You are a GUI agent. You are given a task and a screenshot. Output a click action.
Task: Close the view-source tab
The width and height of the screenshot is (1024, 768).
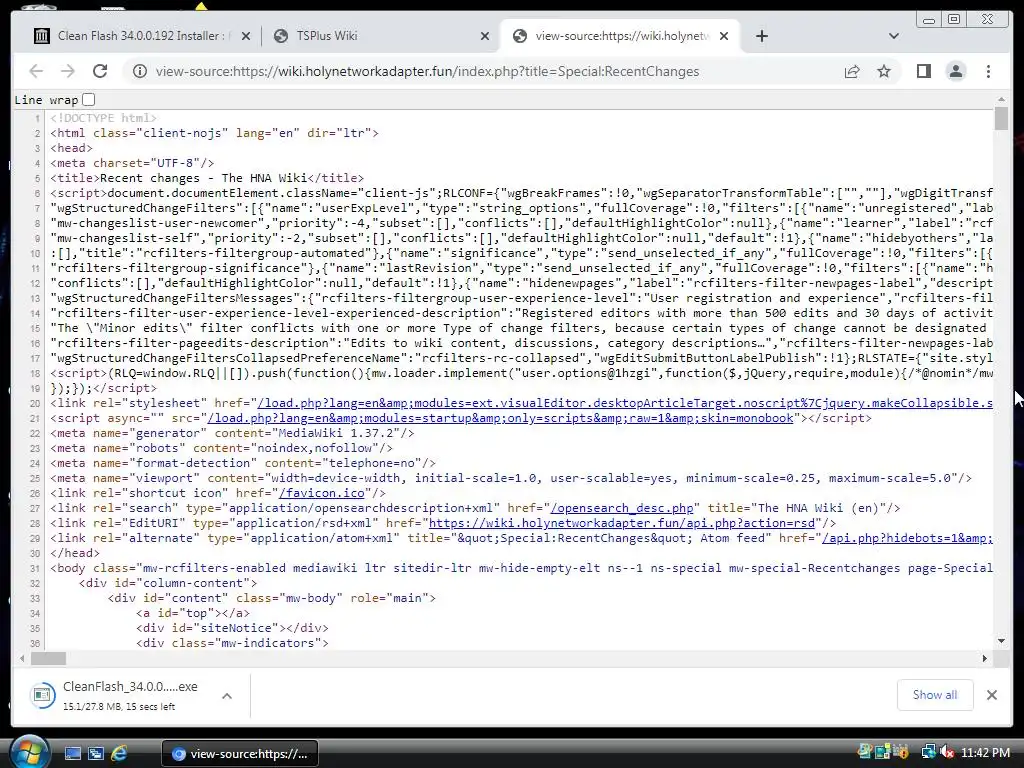pyautogui.click(x=724, y=37)
